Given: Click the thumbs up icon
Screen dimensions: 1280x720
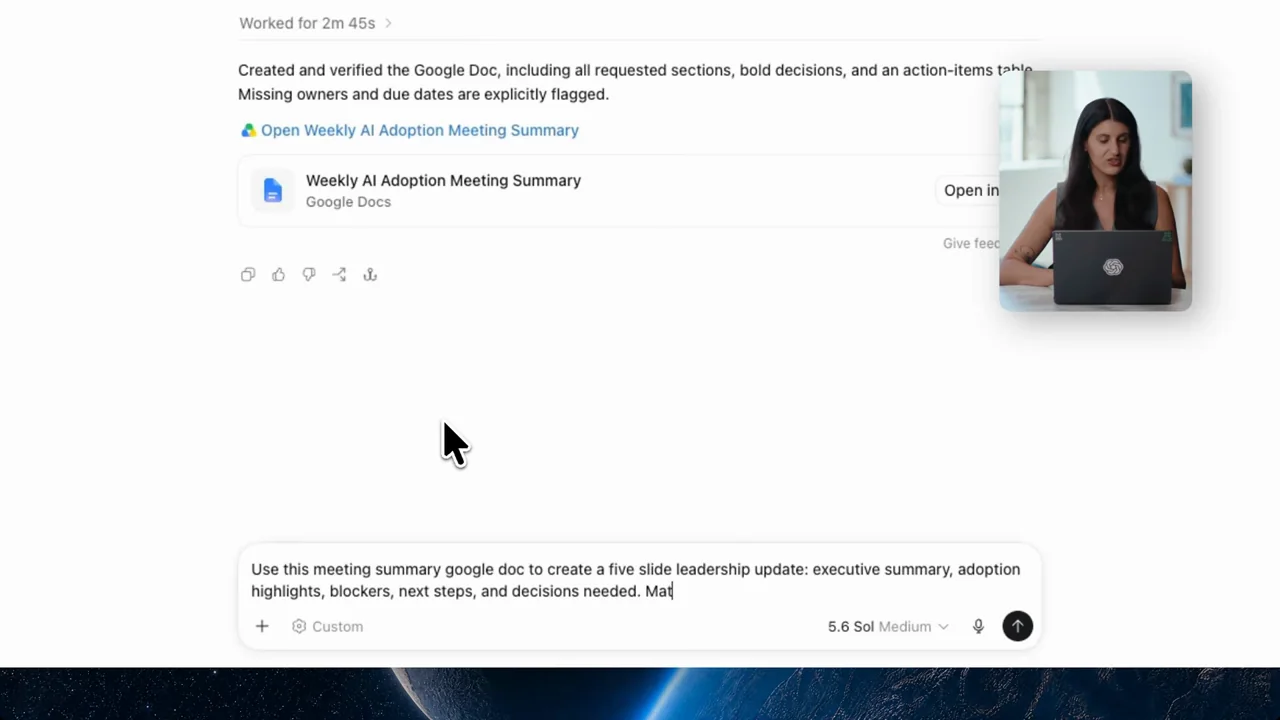Looking at the screenshot, I should pyautogui.click(x=279, y=275).
